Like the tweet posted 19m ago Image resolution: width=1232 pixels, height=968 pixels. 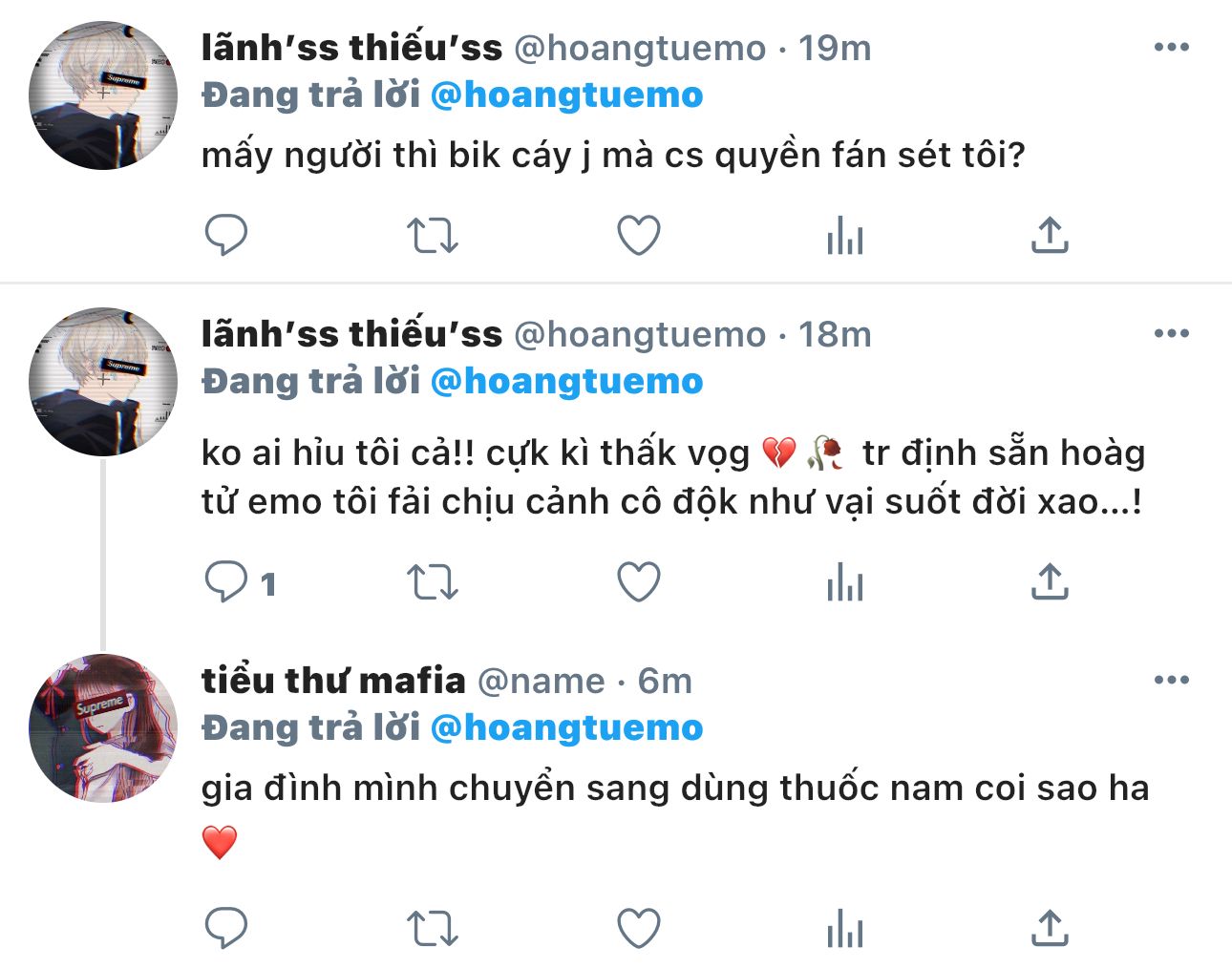point(639,235)
